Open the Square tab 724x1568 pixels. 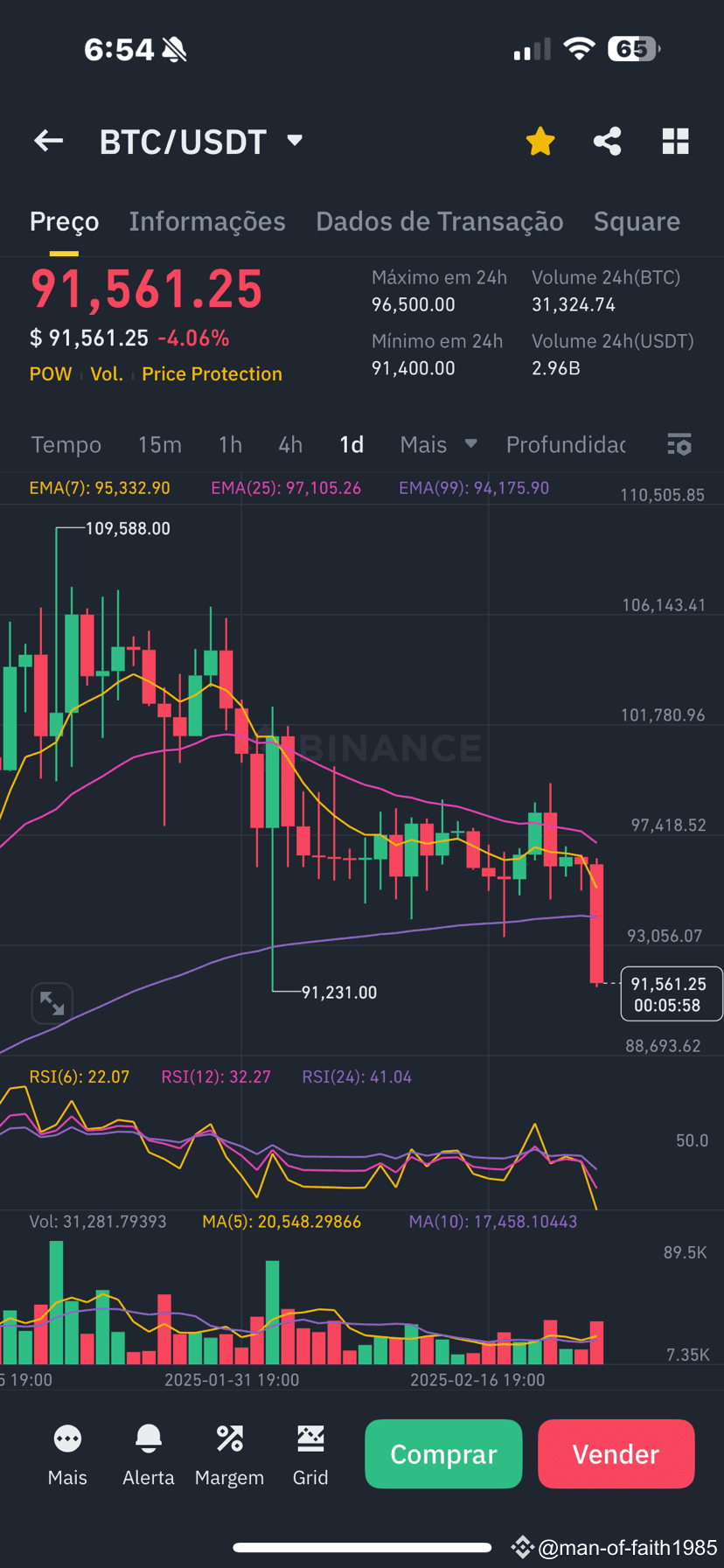click(637, 222)
